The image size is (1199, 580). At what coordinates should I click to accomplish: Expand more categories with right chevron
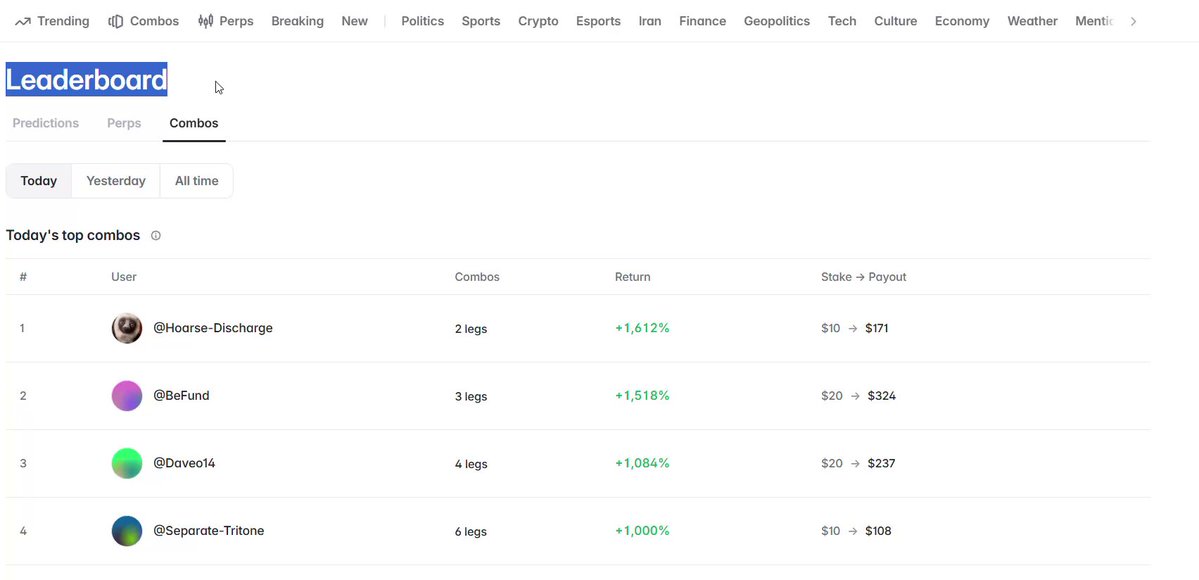1133,21
